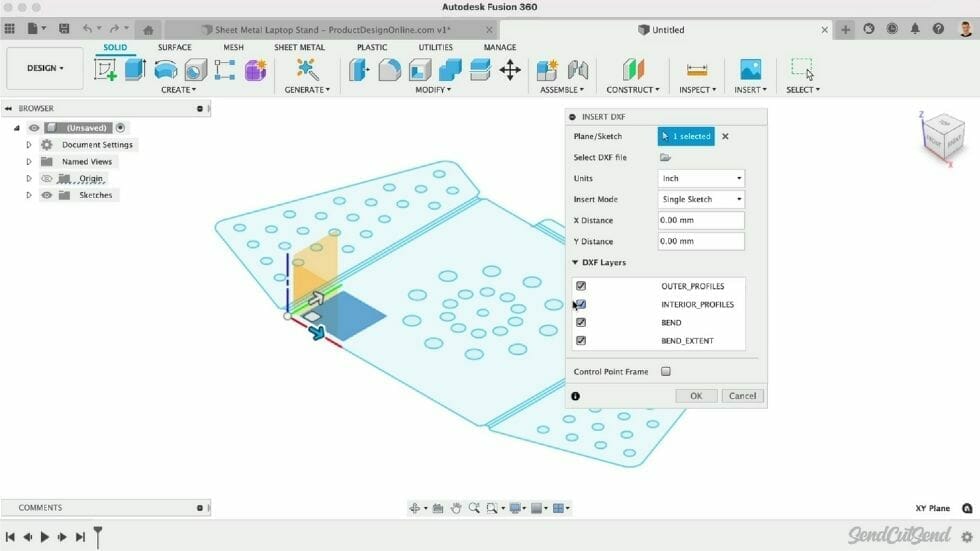Select the Fillet tool in Modify
980x551 pixels.
(389, 69)
